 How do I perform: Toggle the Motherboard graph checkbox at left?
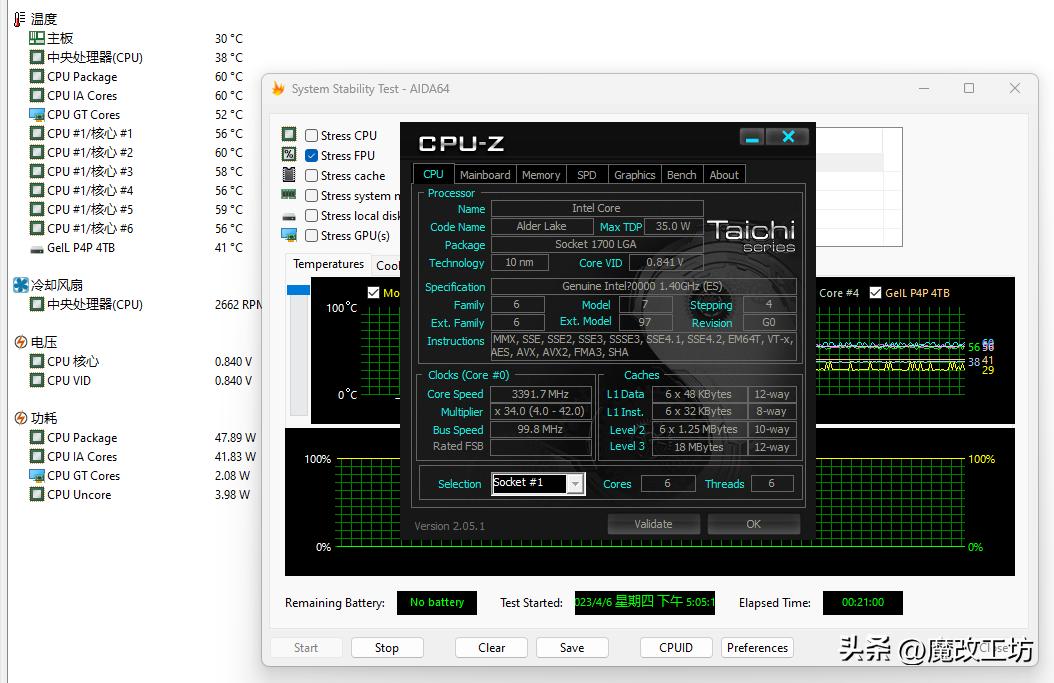pos(374,292)
